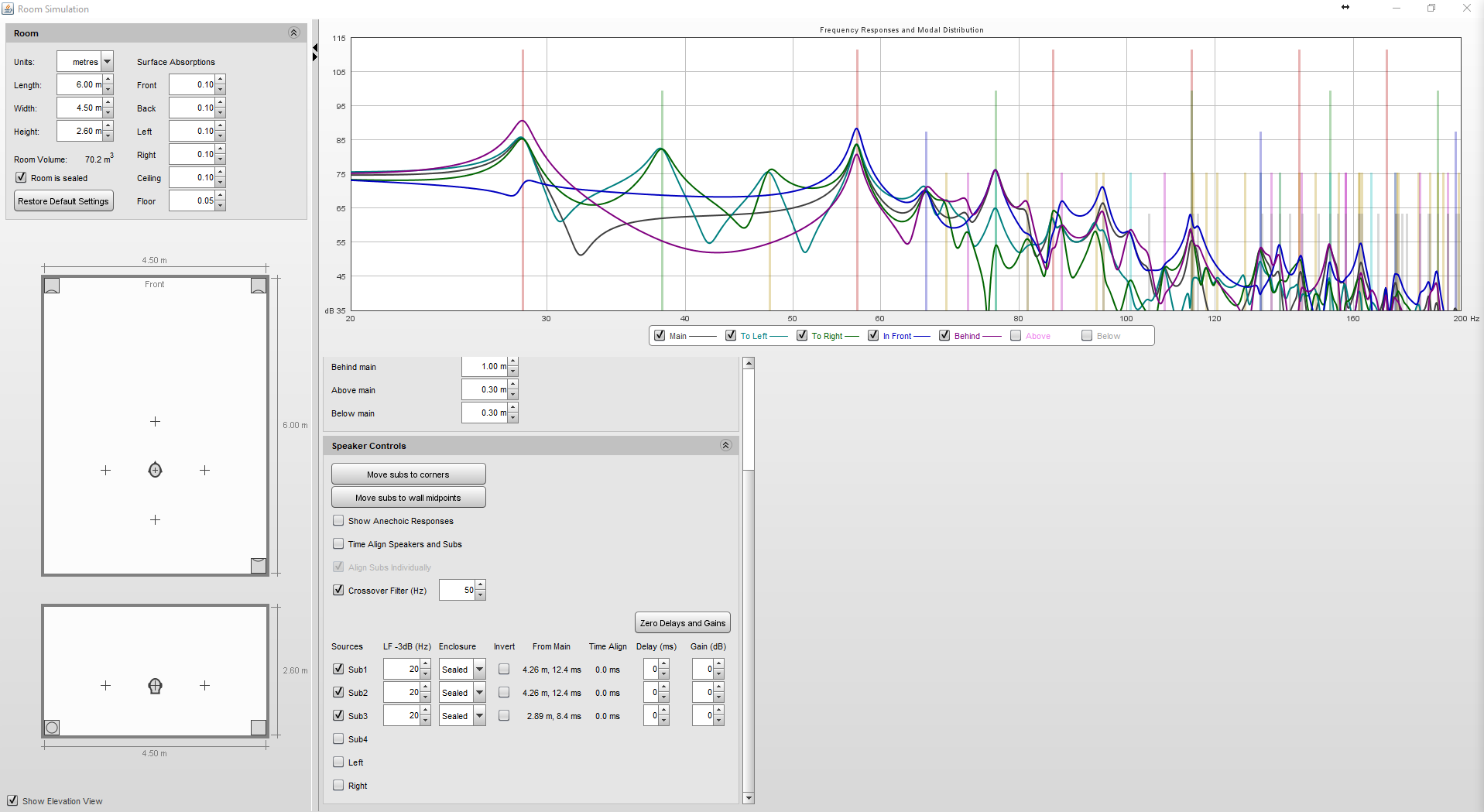1484x812 pixels.
Task: Increase Length with the up arrow
Action: (108, 80)
